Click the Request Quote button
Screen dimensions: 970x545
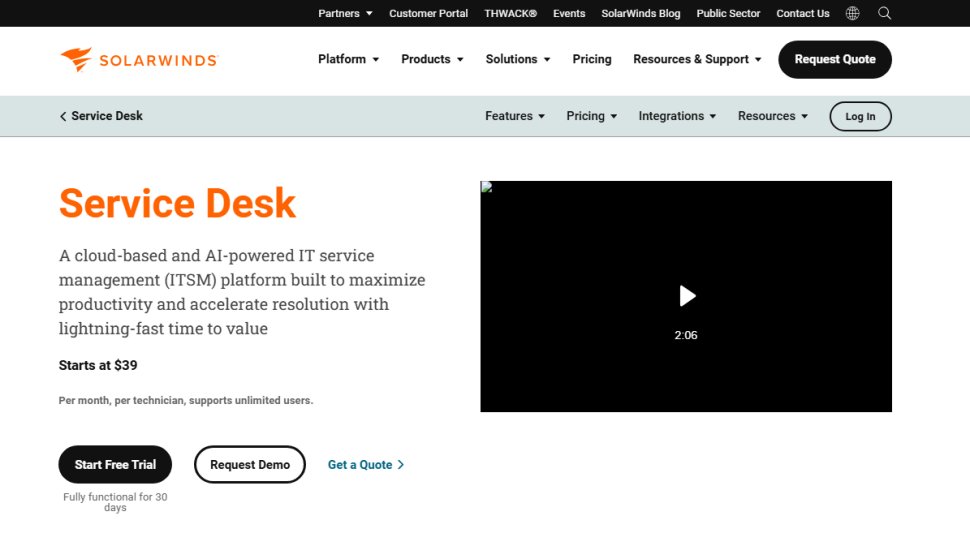click(835, 59)
